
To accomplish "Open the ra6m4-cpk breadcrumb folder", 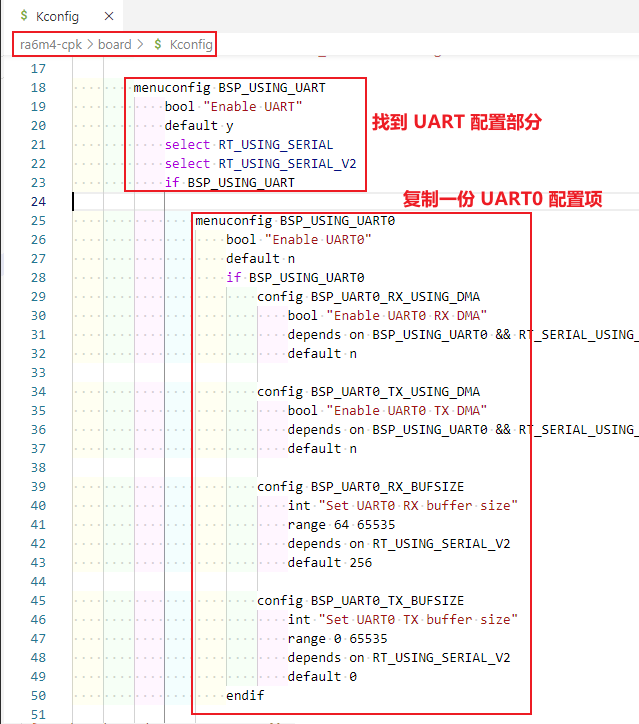I will (50, 45).
